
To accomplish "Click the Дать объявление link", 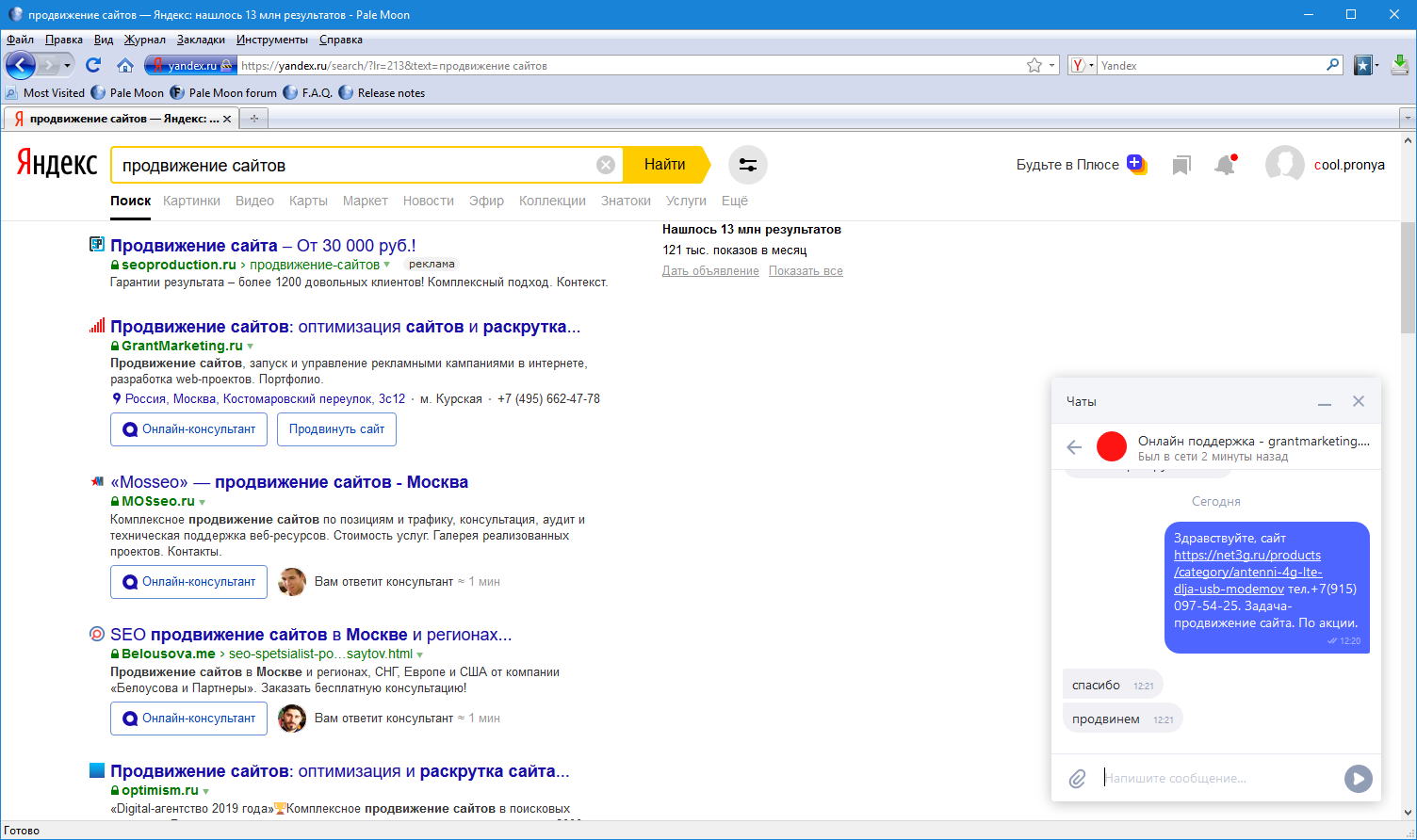I will 710,271.
